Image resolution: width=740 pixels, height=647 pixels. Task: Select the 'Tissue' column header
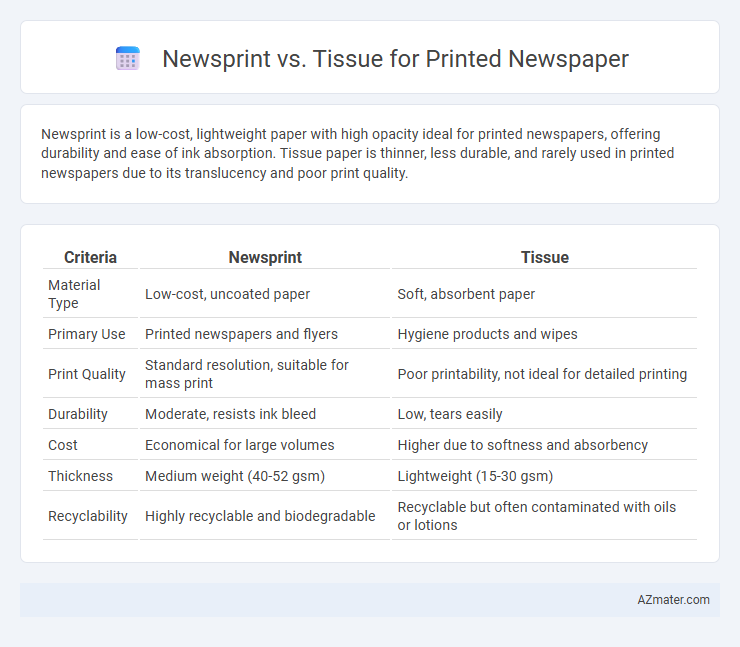pos(545,257)
